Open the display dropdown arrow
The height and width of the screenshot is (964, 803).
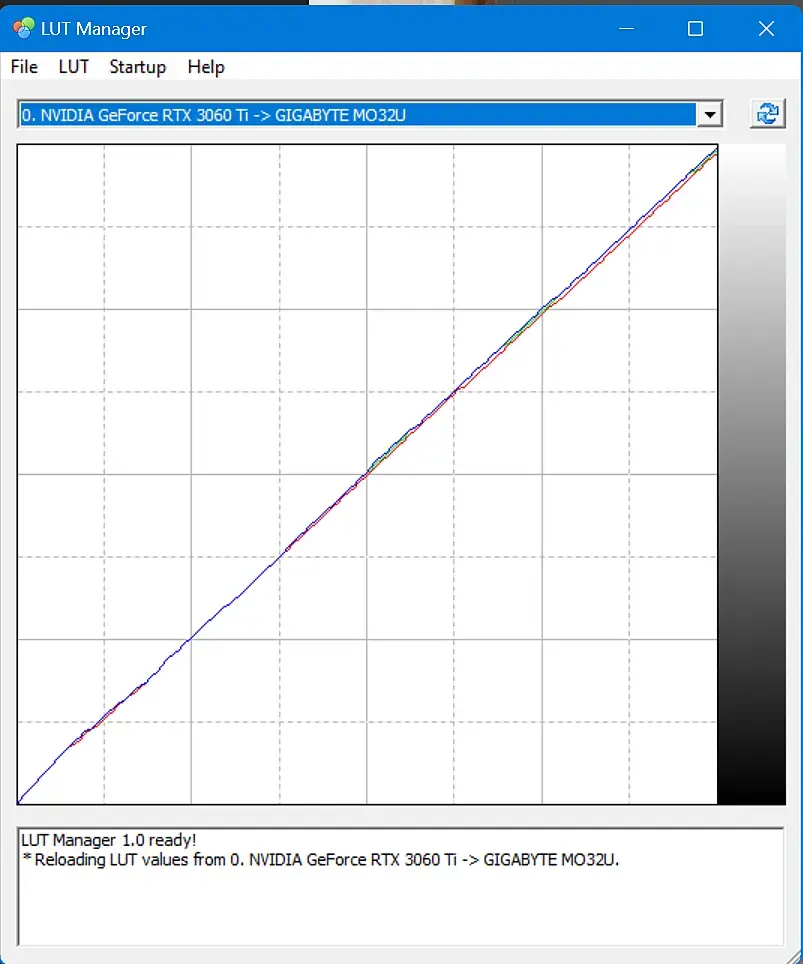[x=710, y=114]
